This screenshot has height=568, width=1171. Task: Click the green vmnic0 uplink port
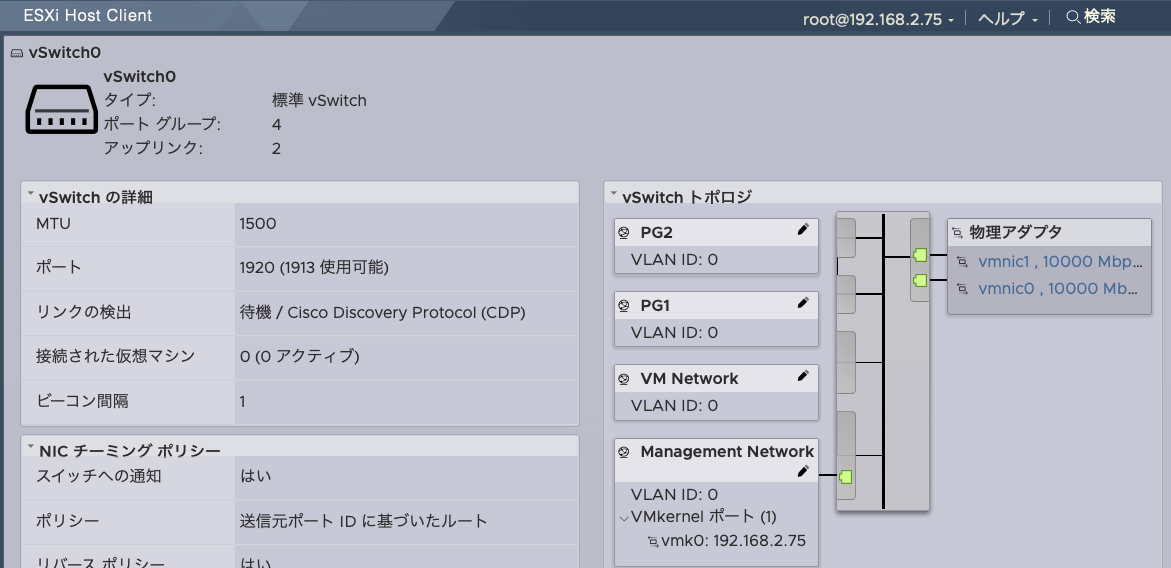(x=920, y=281)
